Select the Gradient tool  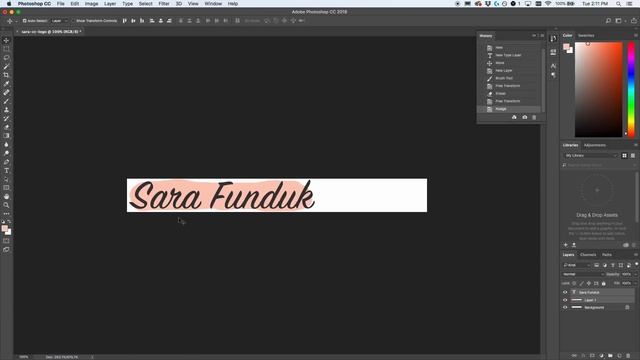point(6,136)
